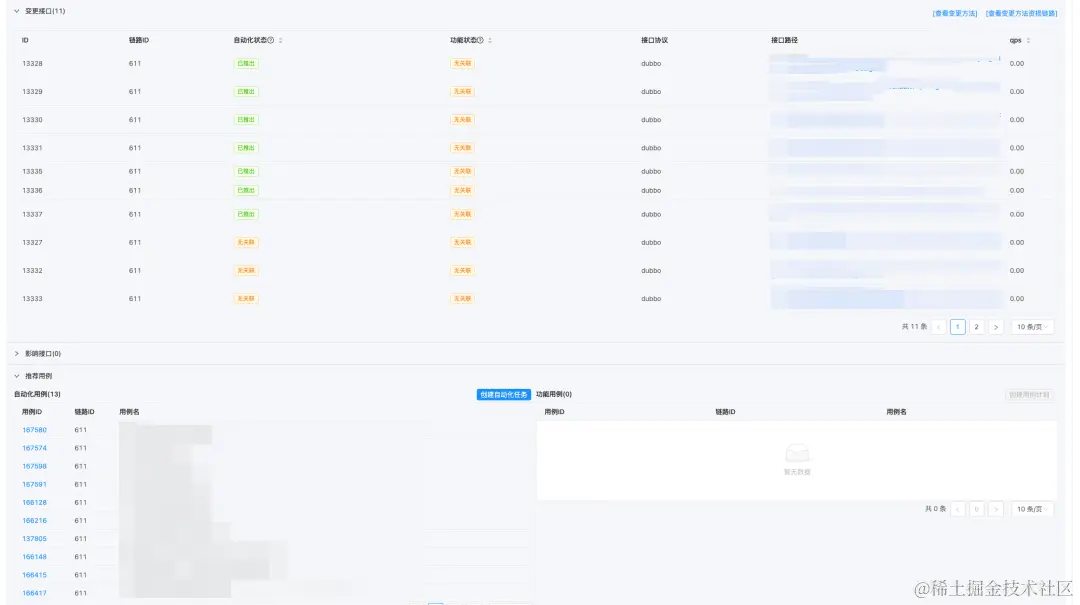Viewport: 1080px width, 605px height.
Task: Open use case 167580
Action: [34, 430]
